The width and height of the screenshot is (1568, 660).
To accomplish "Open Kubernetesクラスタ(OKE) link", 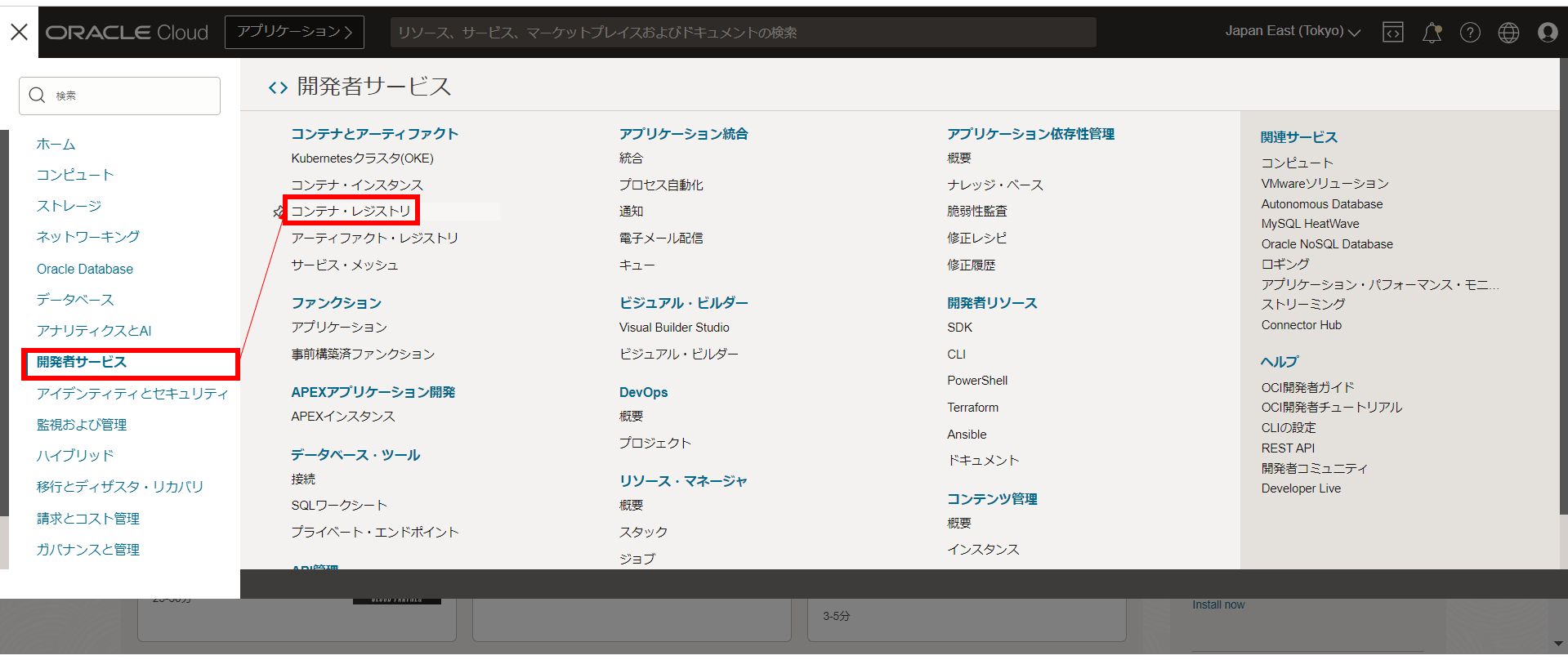I will click(362, 158).
